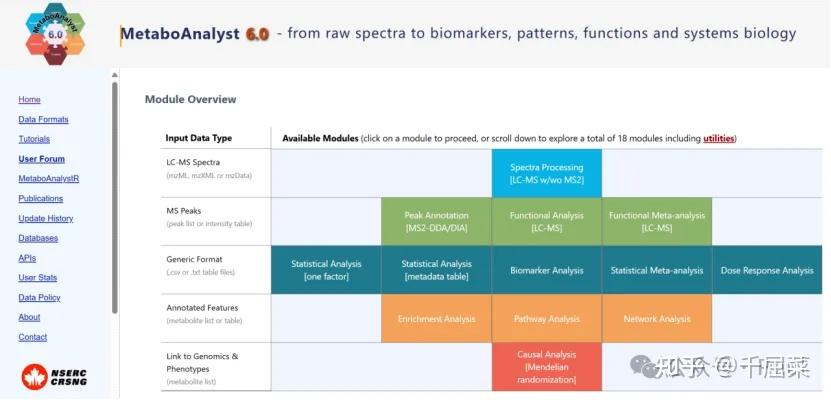This screenshot has height=400, width=831.
Task: Select Functional Analysis LC-MS module
Action: 546,221
